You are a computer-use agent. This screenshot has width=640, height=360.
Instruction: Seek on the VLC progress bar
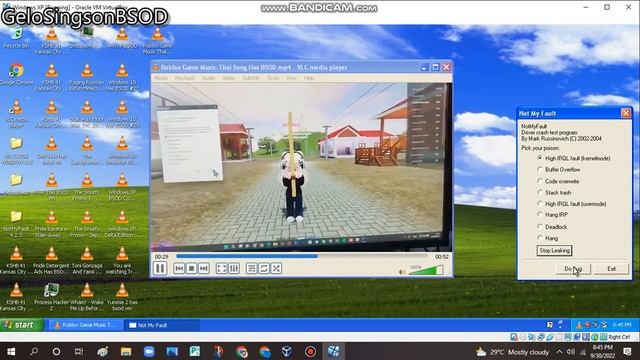(x=302, y=256)
